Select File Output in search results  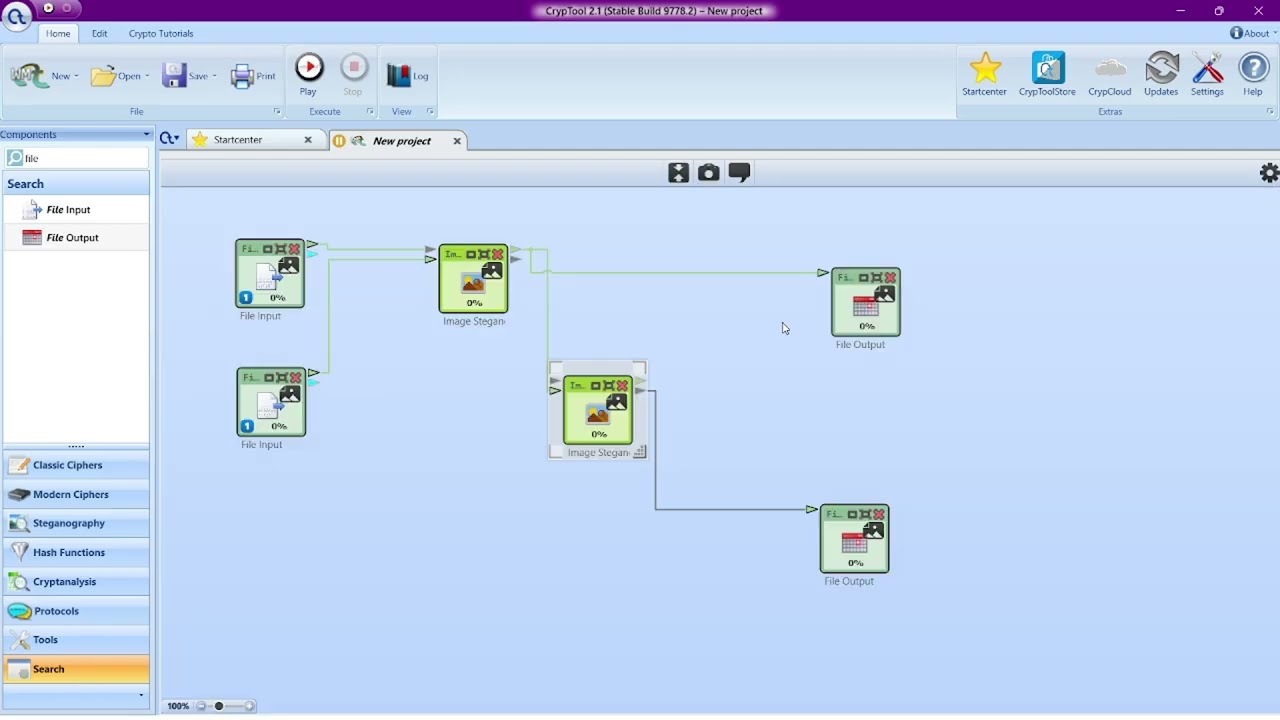[72, 238]
